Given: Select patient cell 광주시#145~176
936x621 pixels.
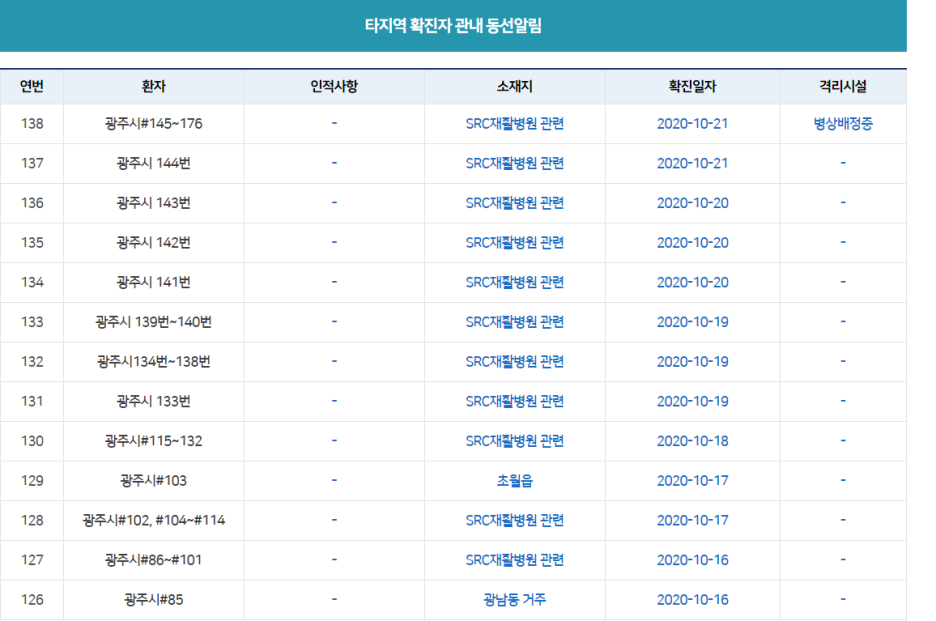Looking at the screenshot, I should tap(153, 124).
